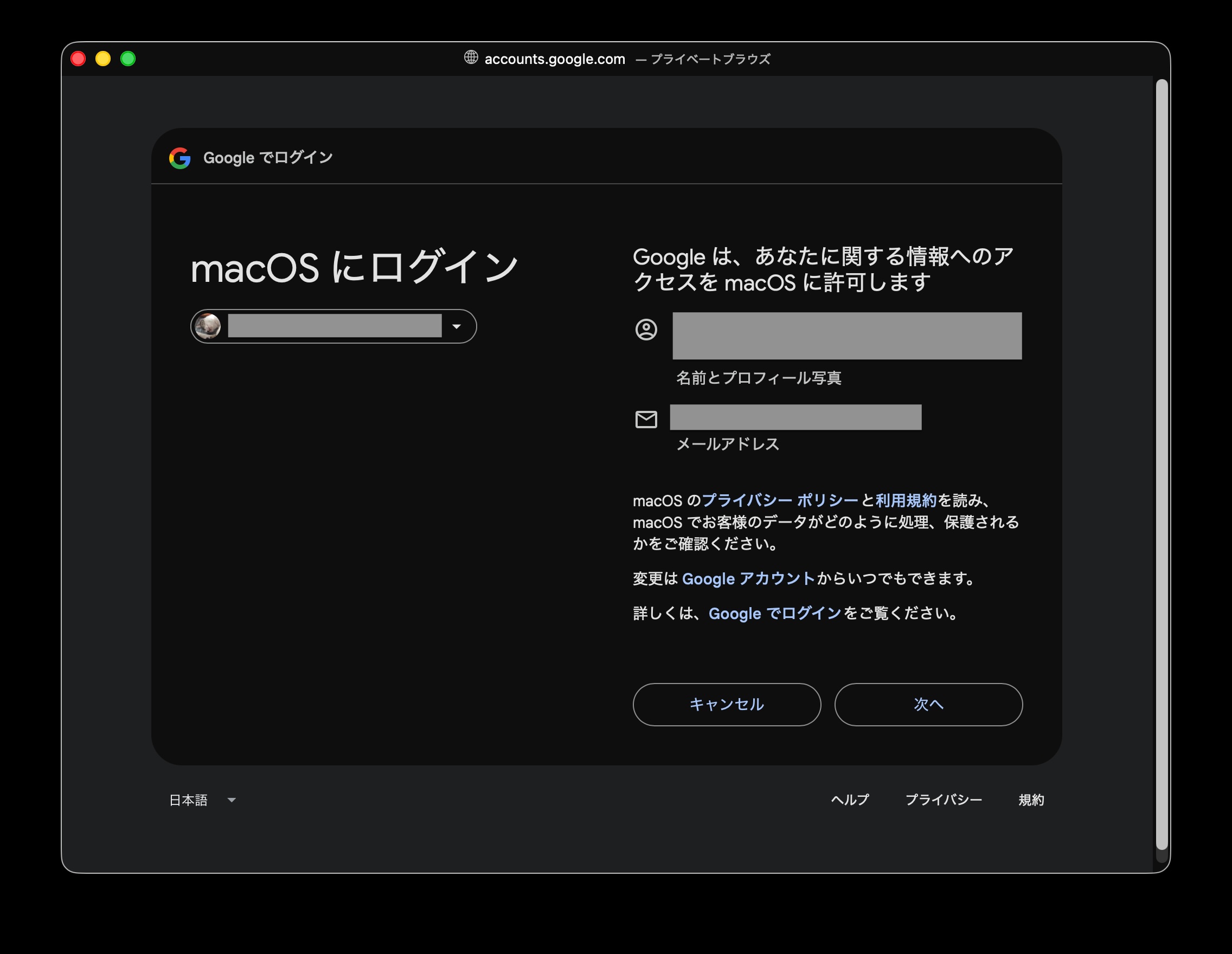Click プライバシー in the footer
This screenshot has height=954, width=1232.
coord(943,800)
